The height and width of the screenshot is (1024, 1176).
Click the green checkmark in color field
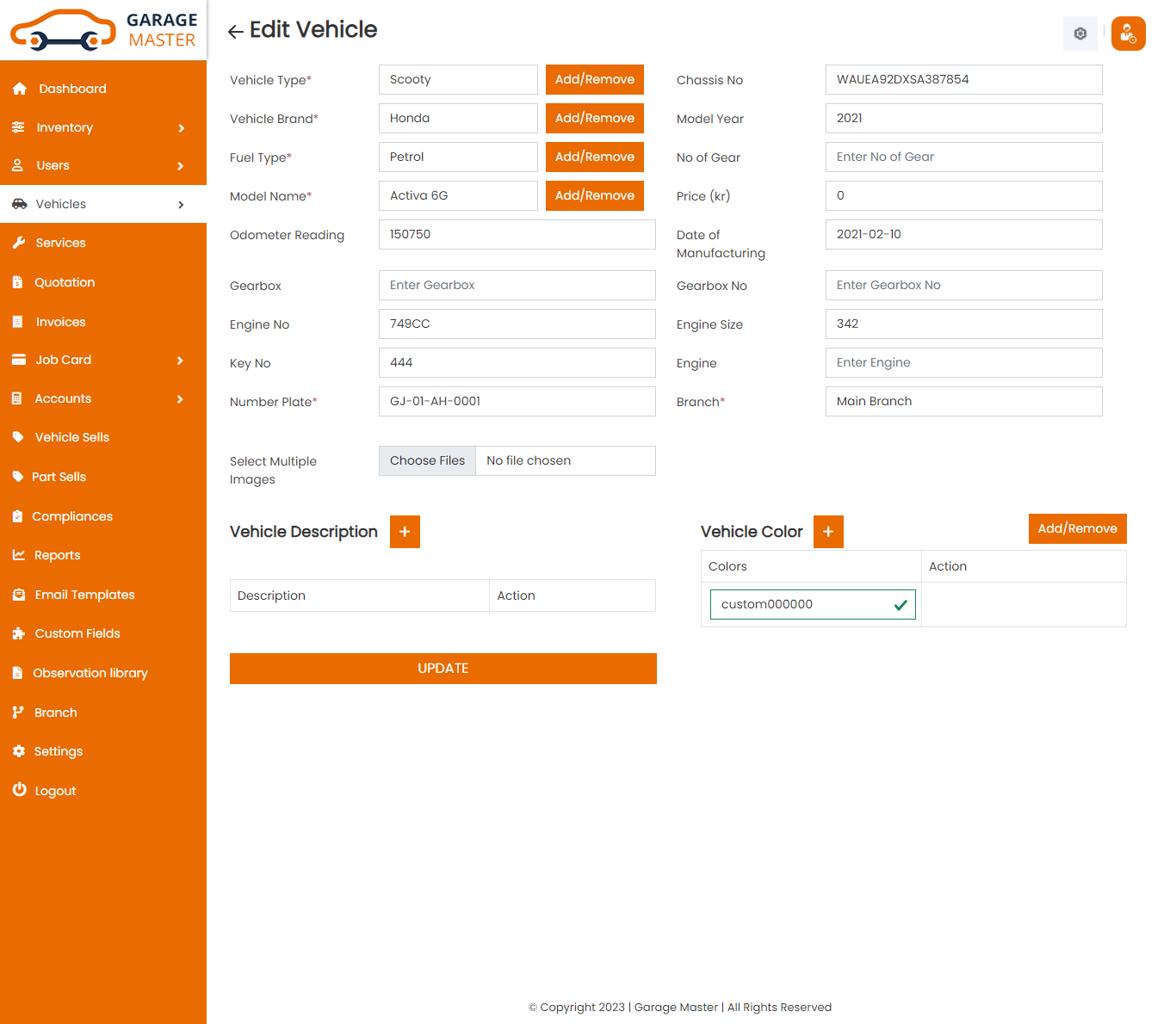[x=901, y=605]
